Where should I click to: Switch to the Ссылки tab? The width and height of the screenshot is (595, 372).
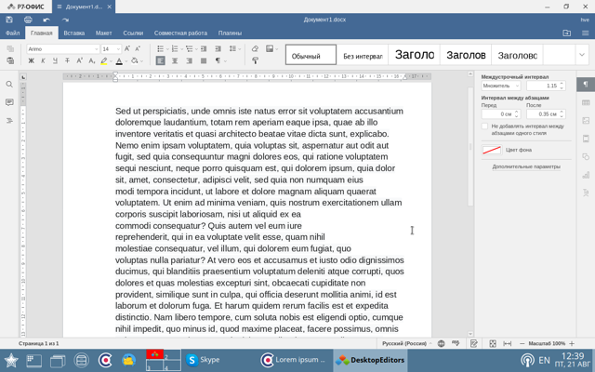click(x=133, y=33)
